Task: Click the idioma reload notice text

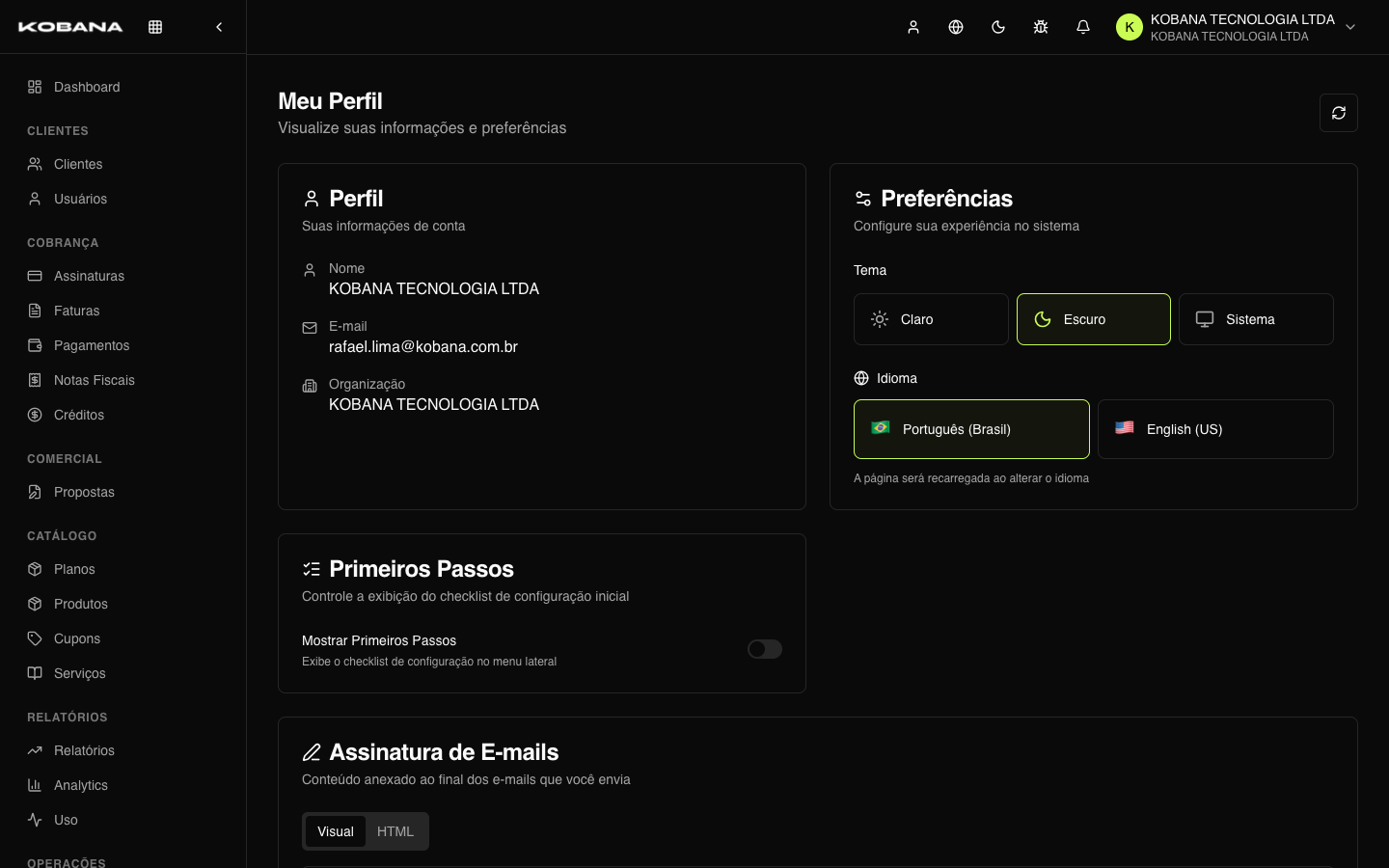Action: (x=971, y=478)
